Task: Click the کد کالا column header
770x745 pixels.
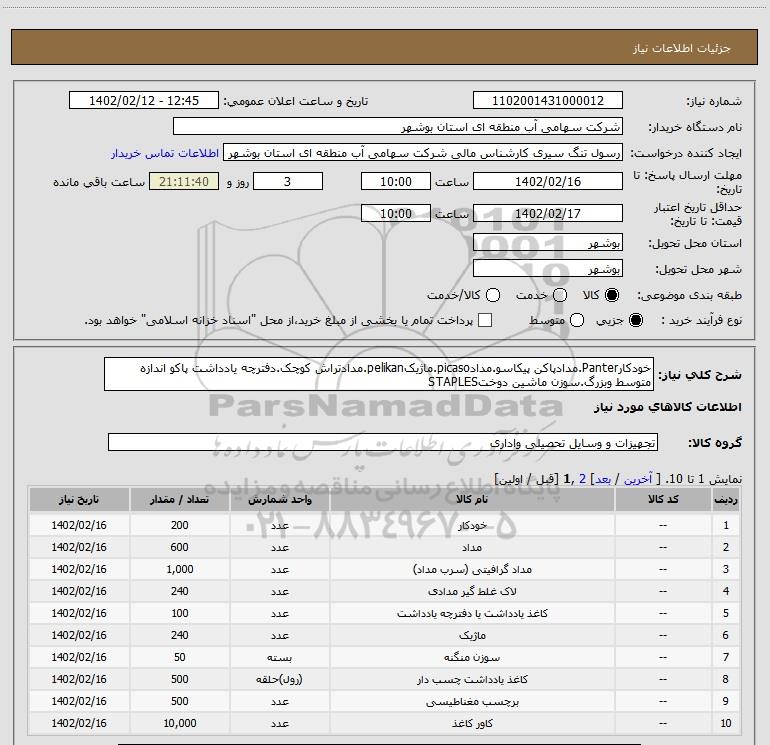Action: [x=663, y=499]
